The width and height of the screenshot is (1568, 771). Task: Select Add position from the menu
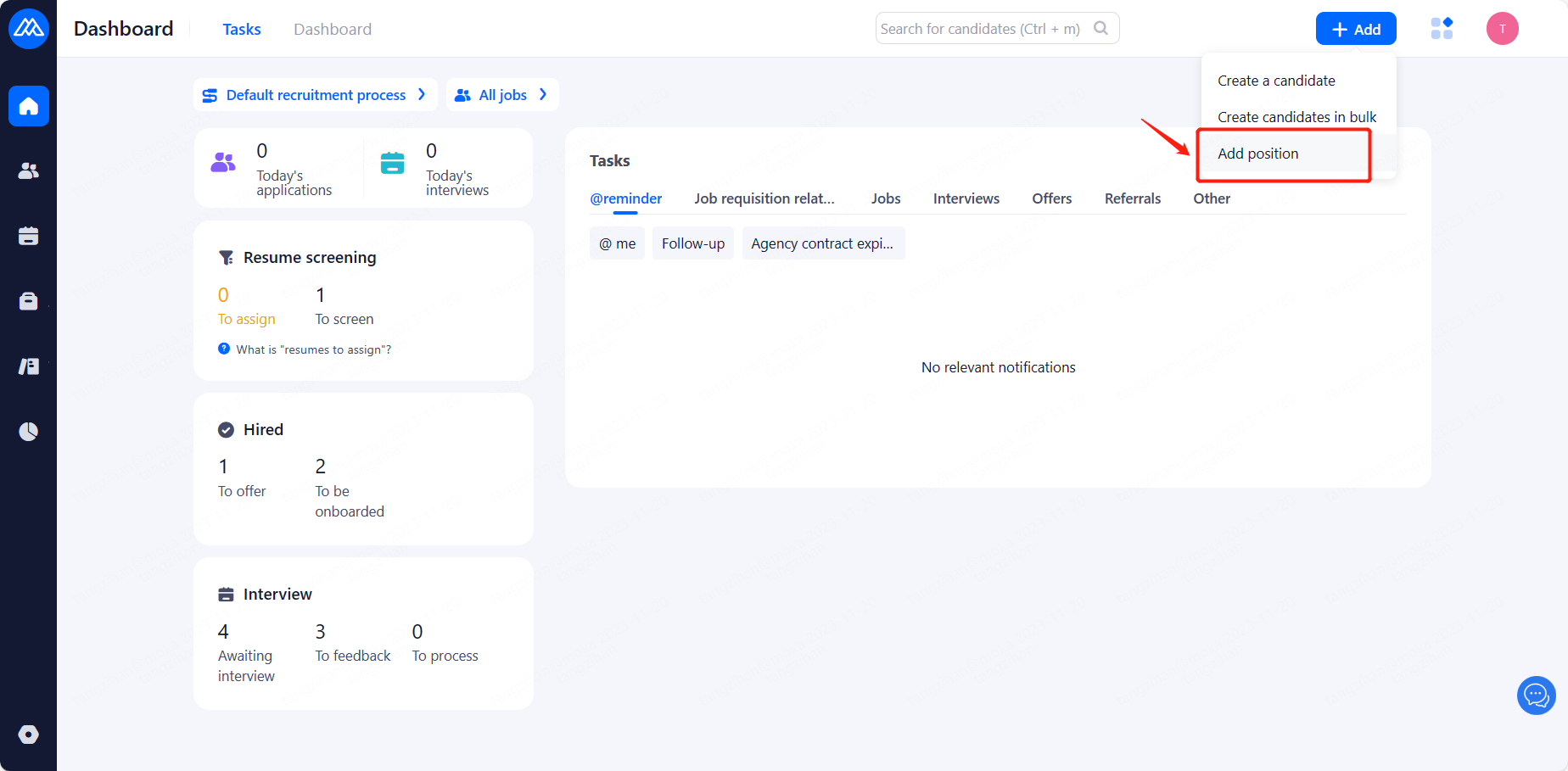tap(1258, 154)
